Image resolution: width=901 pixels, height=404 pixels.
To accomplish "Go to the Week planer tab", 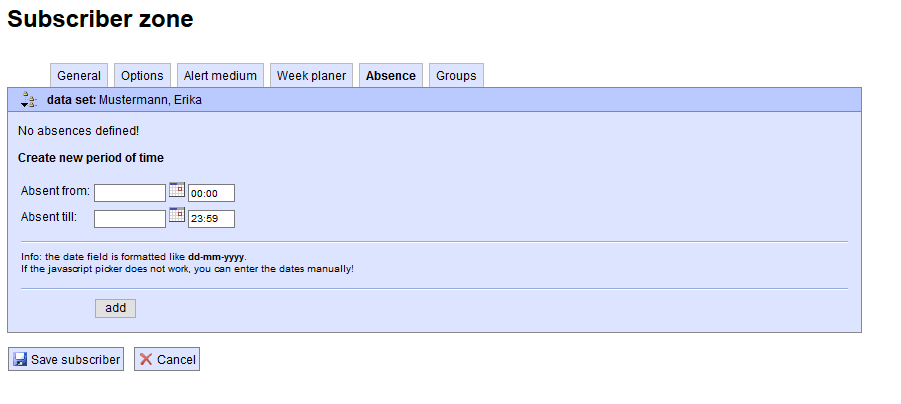I will pos(311,76).
